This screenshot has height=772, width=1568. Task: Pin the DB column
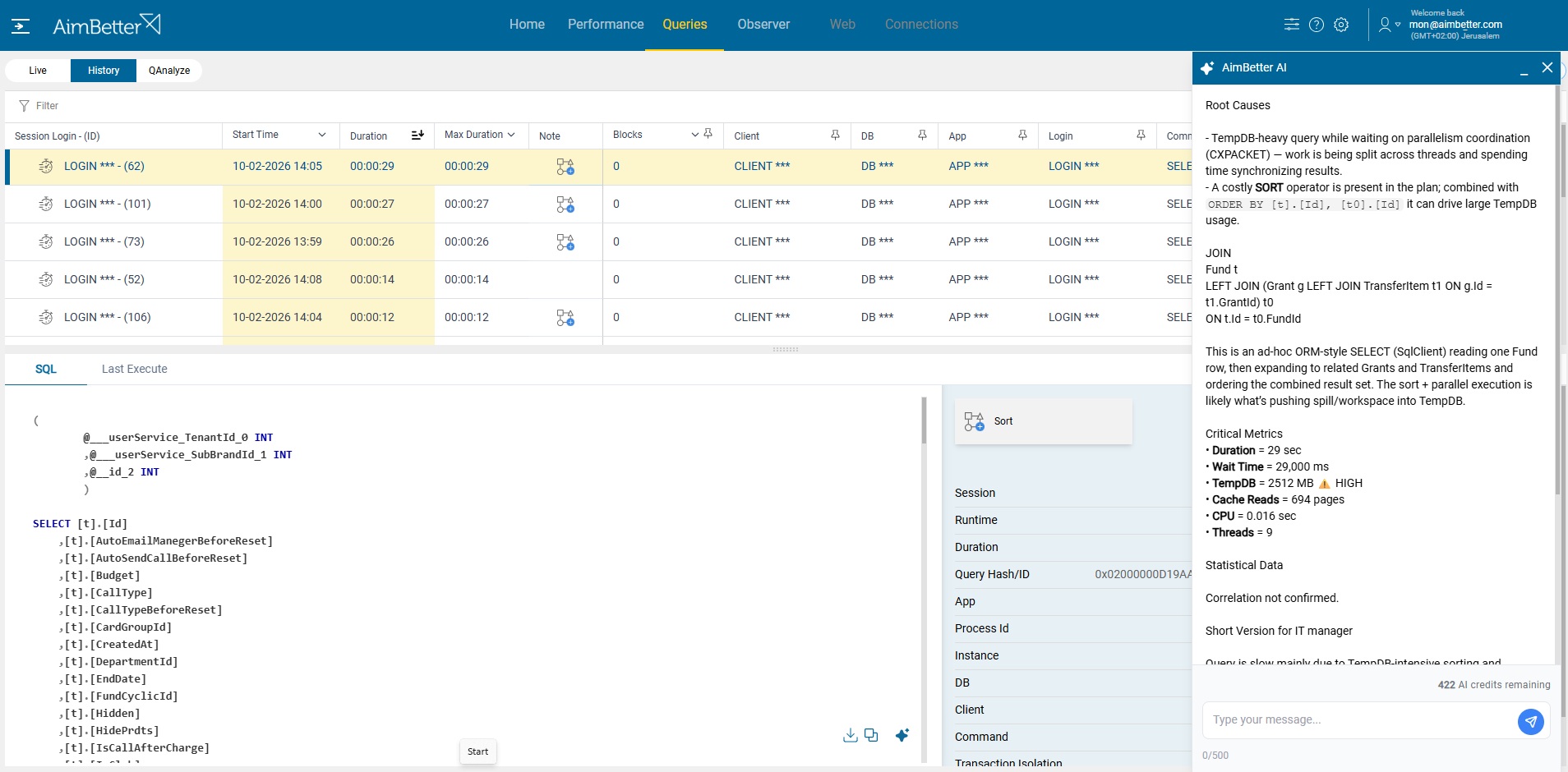tap(922, 136)
